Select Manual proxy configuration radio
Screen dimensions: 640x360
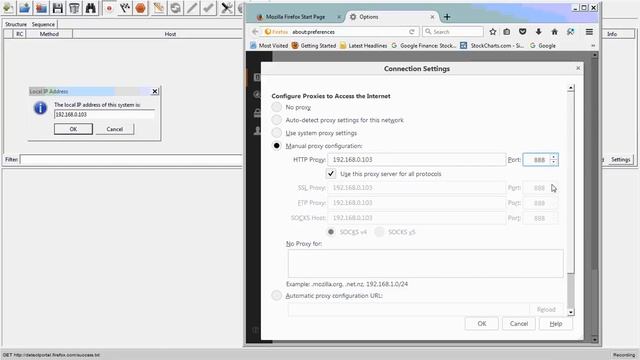point(276,146)
